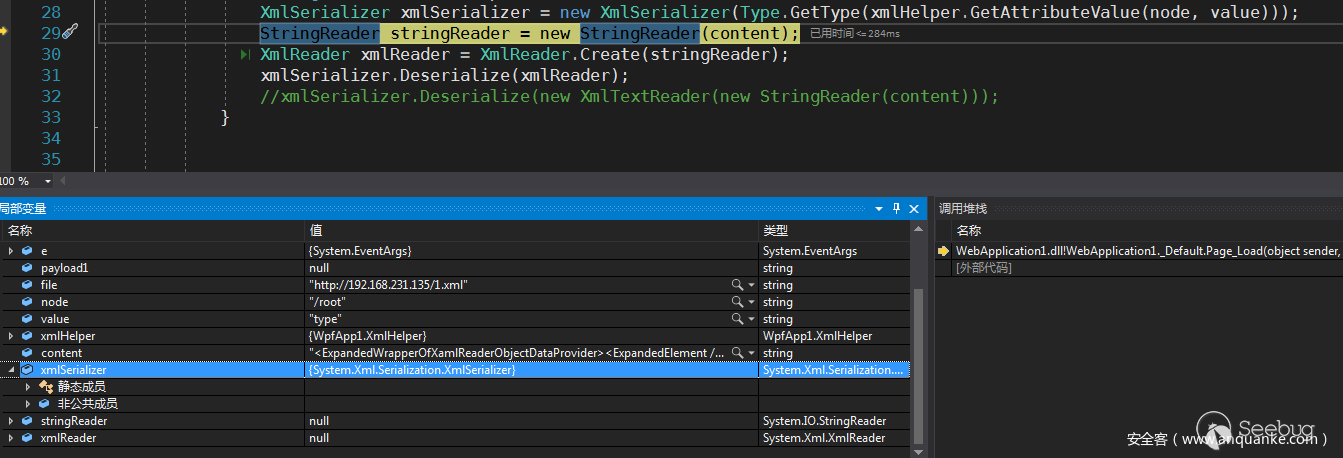1343x458 pixels.
Task: Click the yellow call stack frame arrow
Action: coord(943,251)
